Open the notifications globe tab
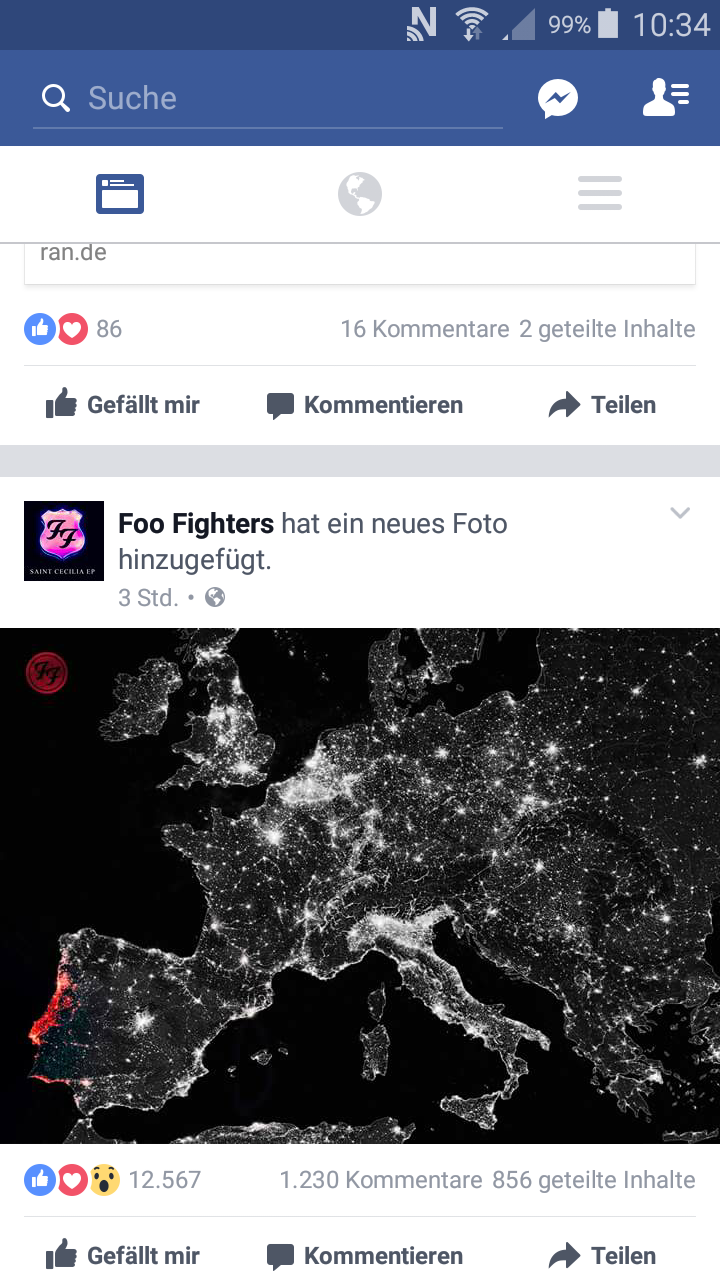Screen dimensions: 720x1280 pos(360,194)
